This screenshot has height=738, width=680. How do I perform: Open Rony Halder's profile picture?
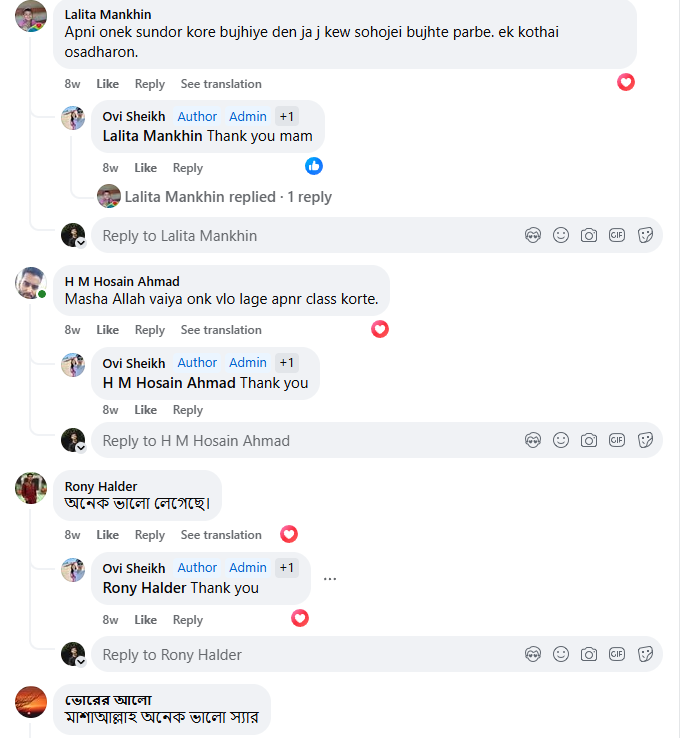tap(31, 488)
